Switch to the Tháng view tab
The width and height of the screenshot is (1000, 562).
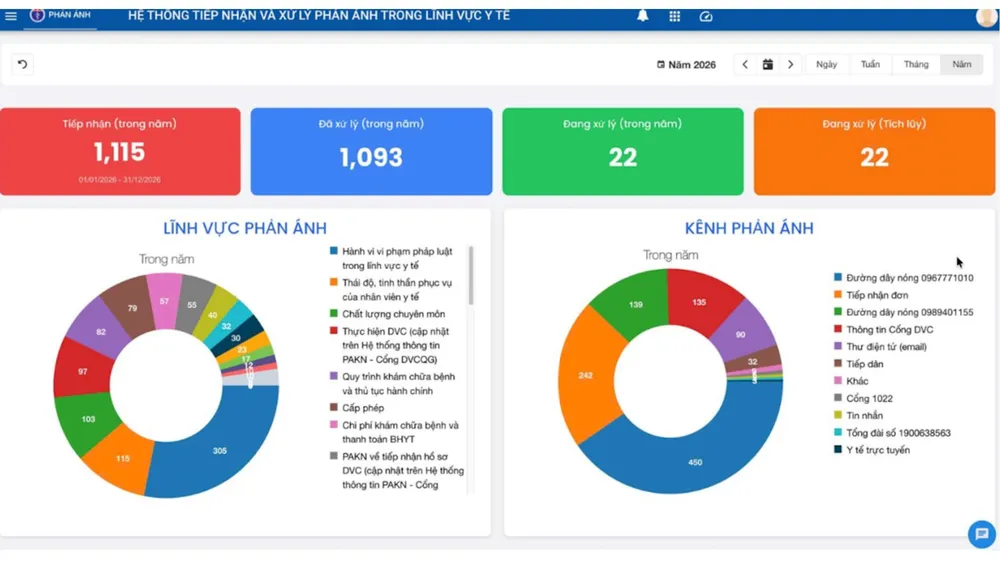pos(916,64)
